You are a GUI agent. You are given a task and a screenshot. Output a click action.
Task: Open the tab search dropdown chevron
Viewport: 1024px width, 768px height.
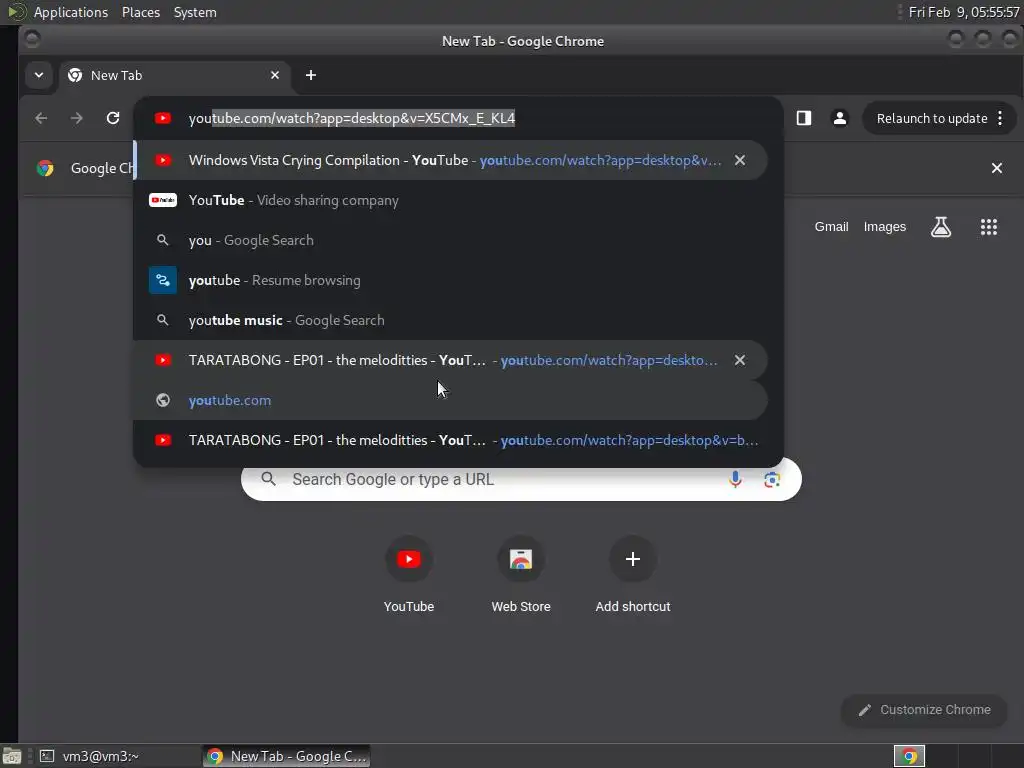(x=39, y=75)
